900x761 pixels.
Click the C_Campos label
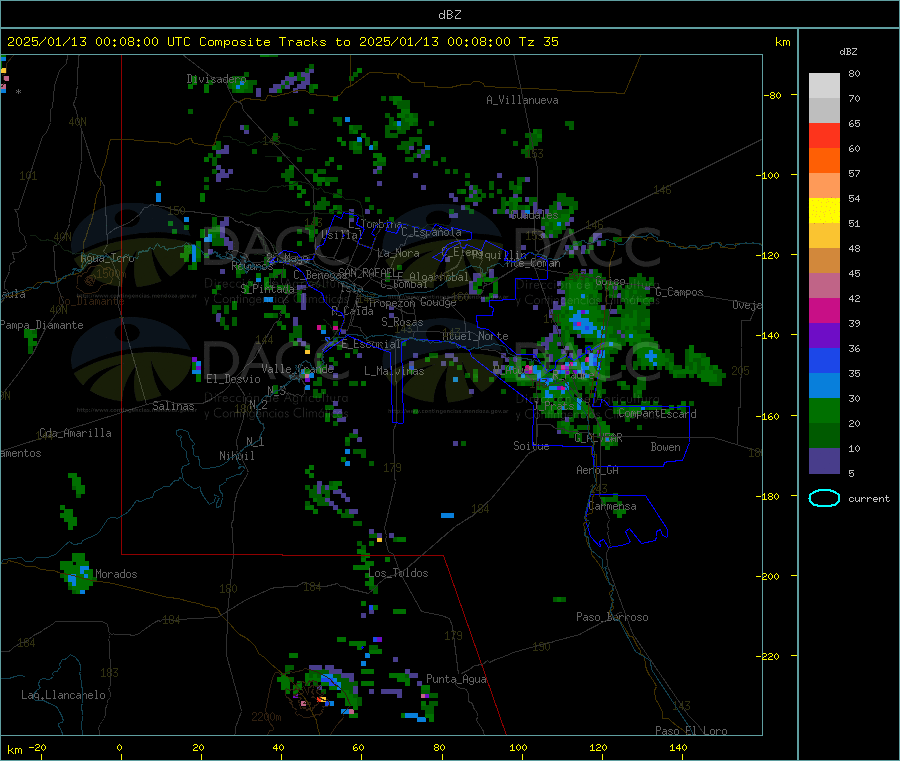679,292
